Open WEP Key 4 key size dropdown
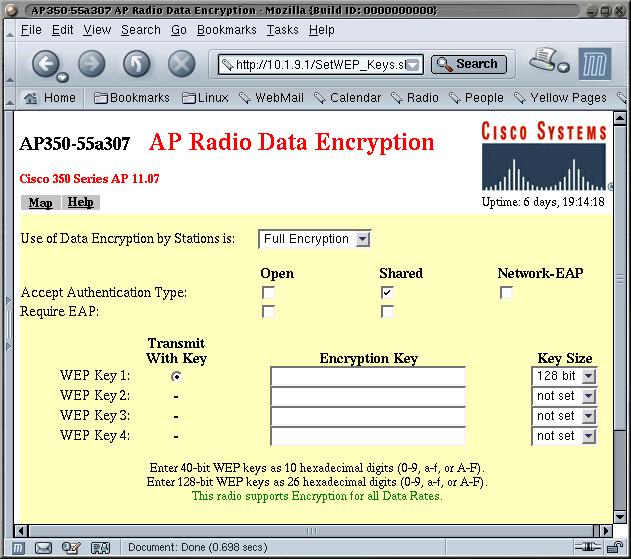Viewport: 631px width, 559px height. coord(564,436)
